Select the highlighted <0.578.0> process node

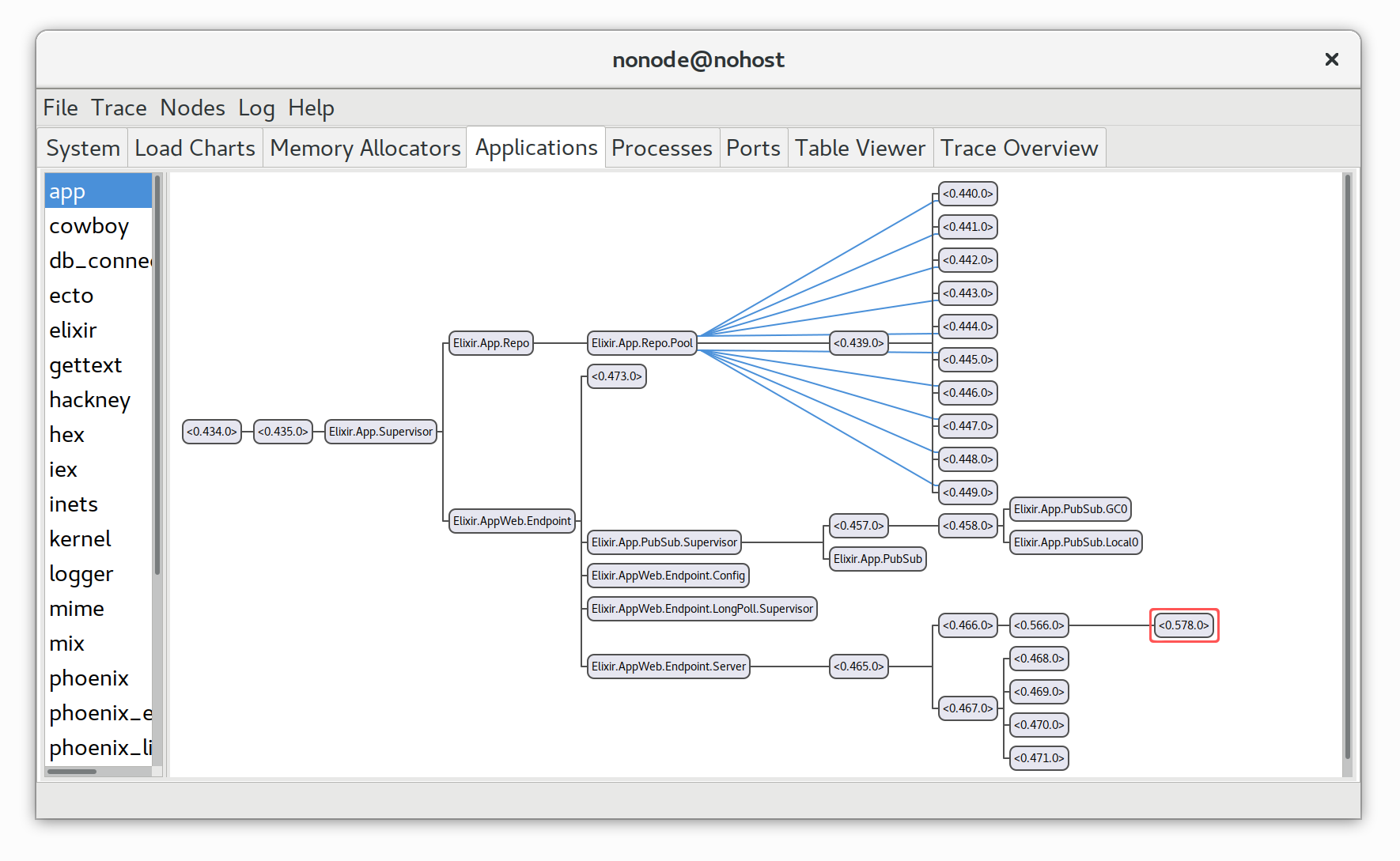pyautogui.click(x=1183, y=625)
